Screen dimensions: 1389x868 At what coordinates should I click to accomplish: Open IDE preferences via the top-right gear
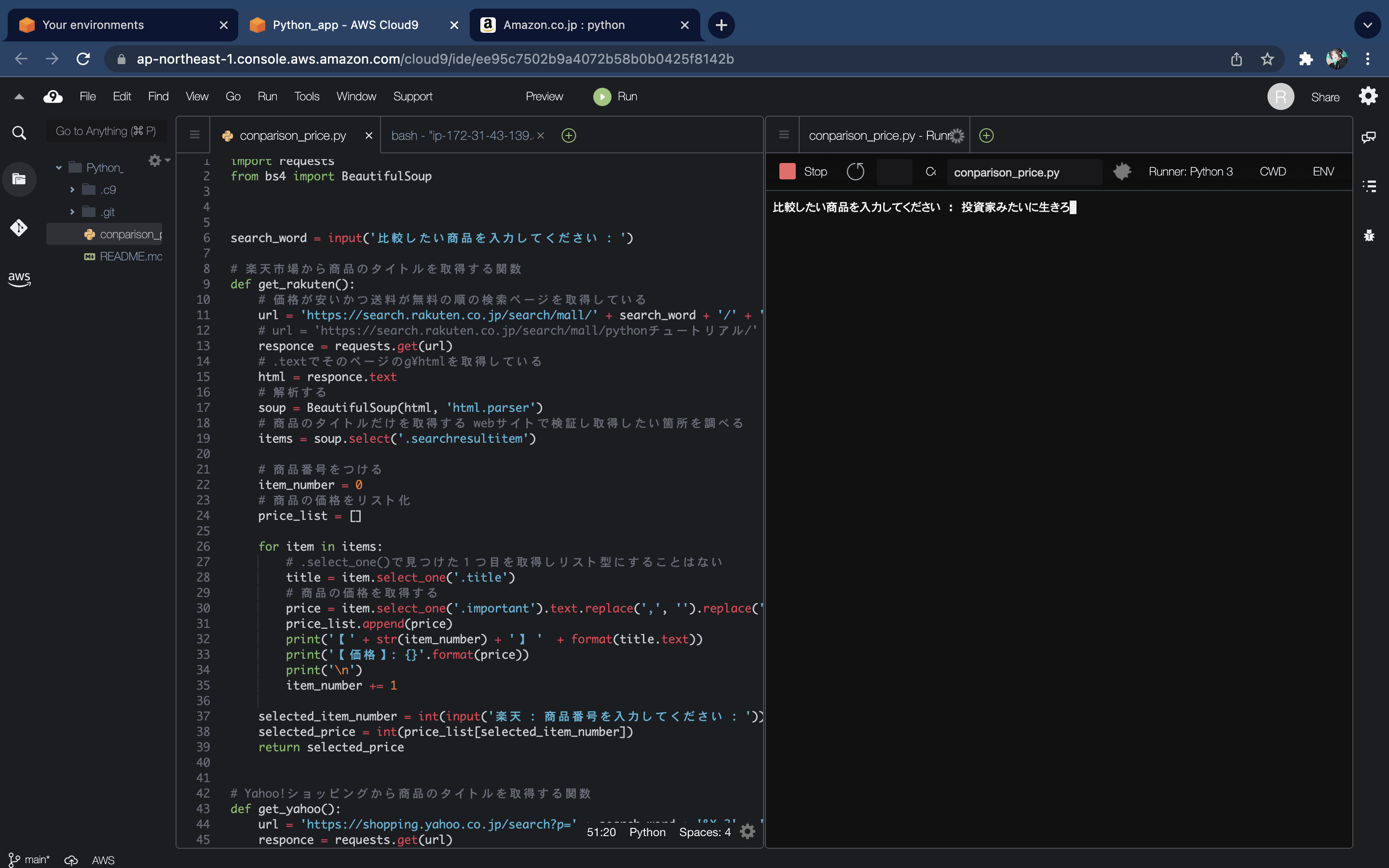tap(1368, 96)
